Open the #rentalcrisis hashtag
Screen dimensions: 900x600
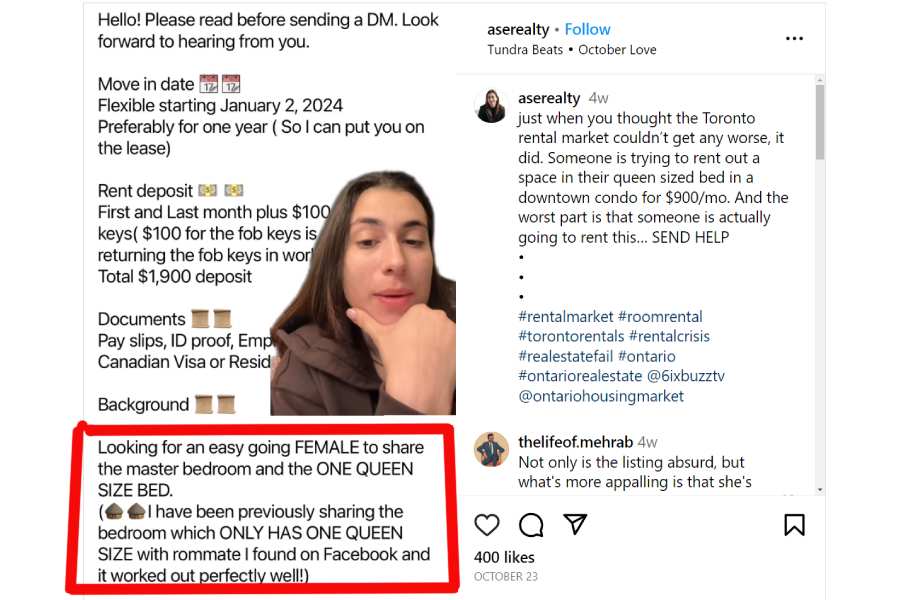point(669,337)
